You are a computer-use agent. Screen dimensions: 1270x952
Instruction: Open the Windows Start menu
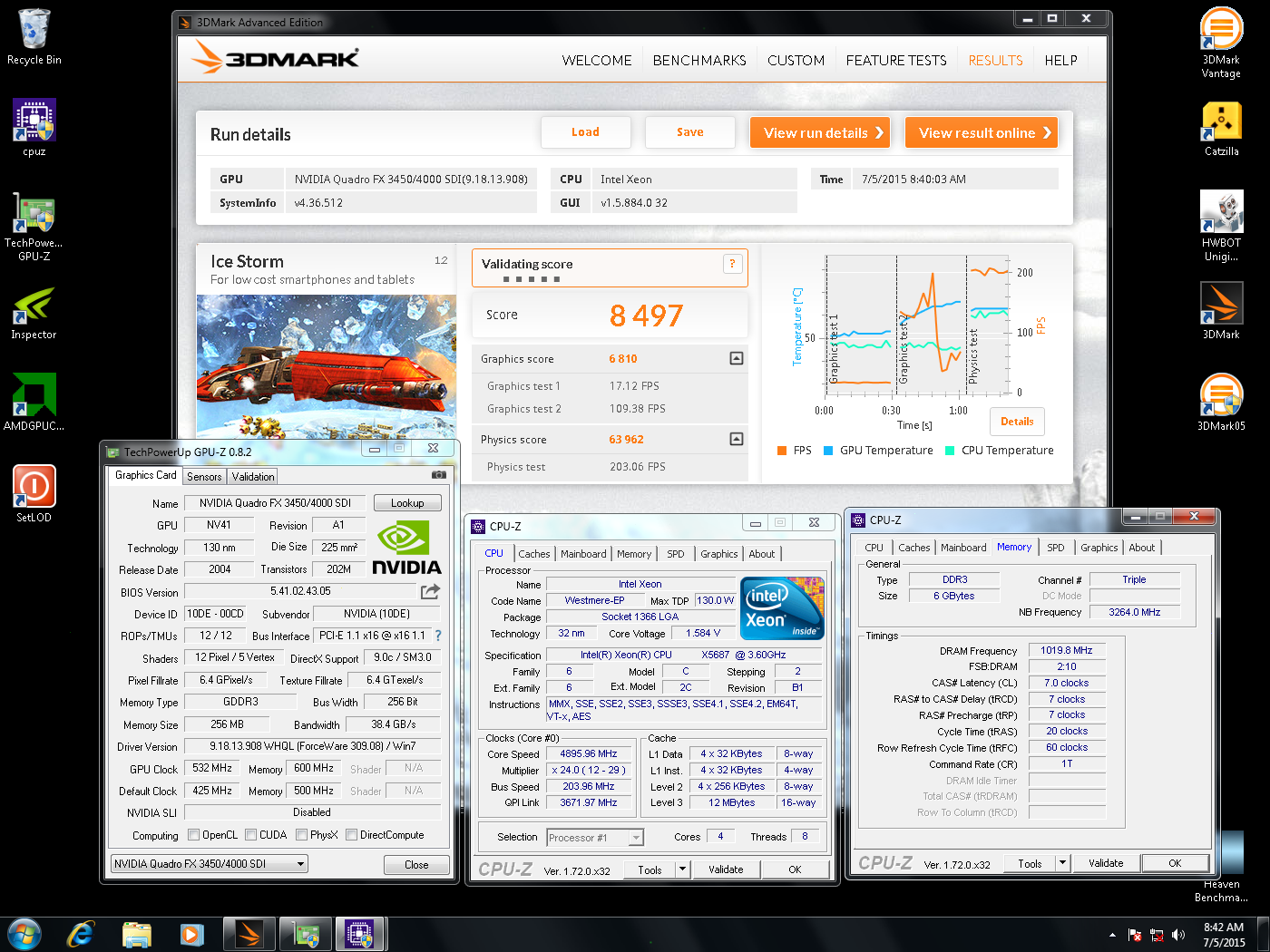pos(24,934)
